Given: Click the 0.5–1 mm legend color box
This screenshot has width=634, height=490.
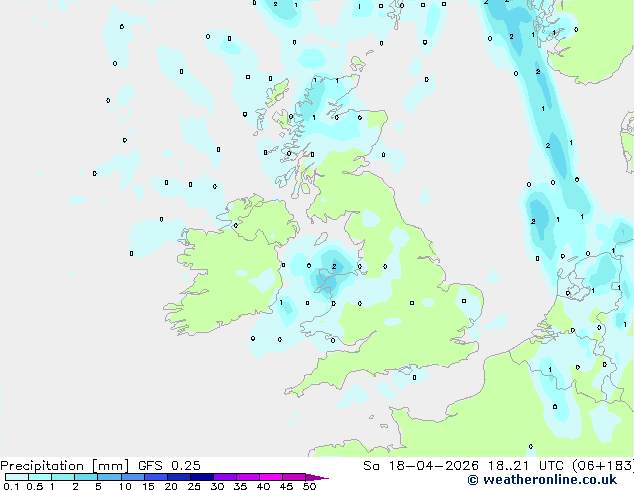Looking at the screenshot, I should point(40,477).
